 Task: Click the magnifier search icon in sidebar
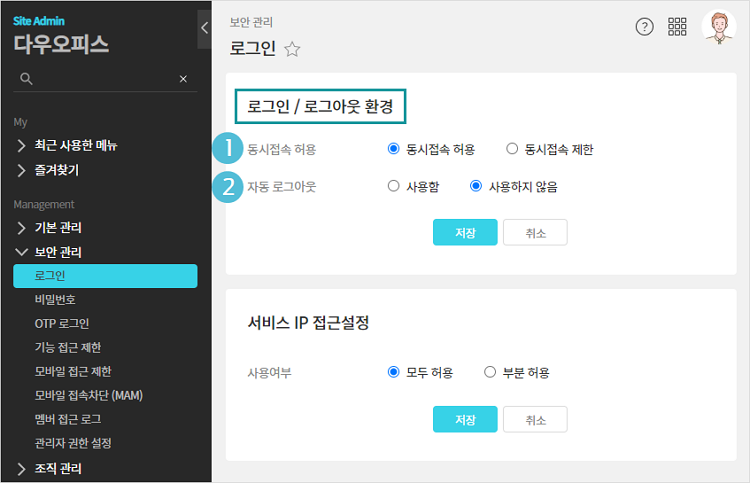pyautogui.click(x=26, y=78)
